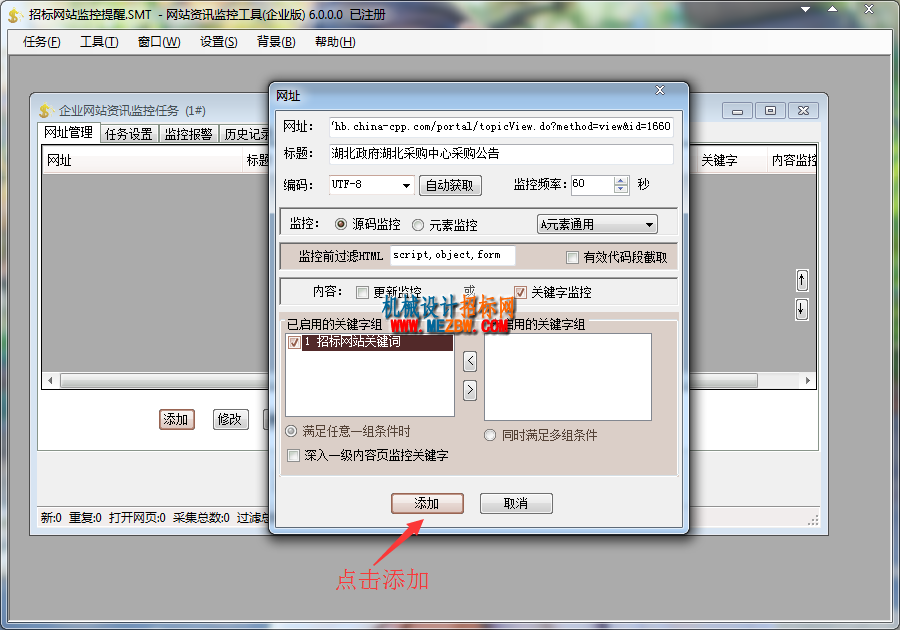Close the main application window

[x=870, y=9]
